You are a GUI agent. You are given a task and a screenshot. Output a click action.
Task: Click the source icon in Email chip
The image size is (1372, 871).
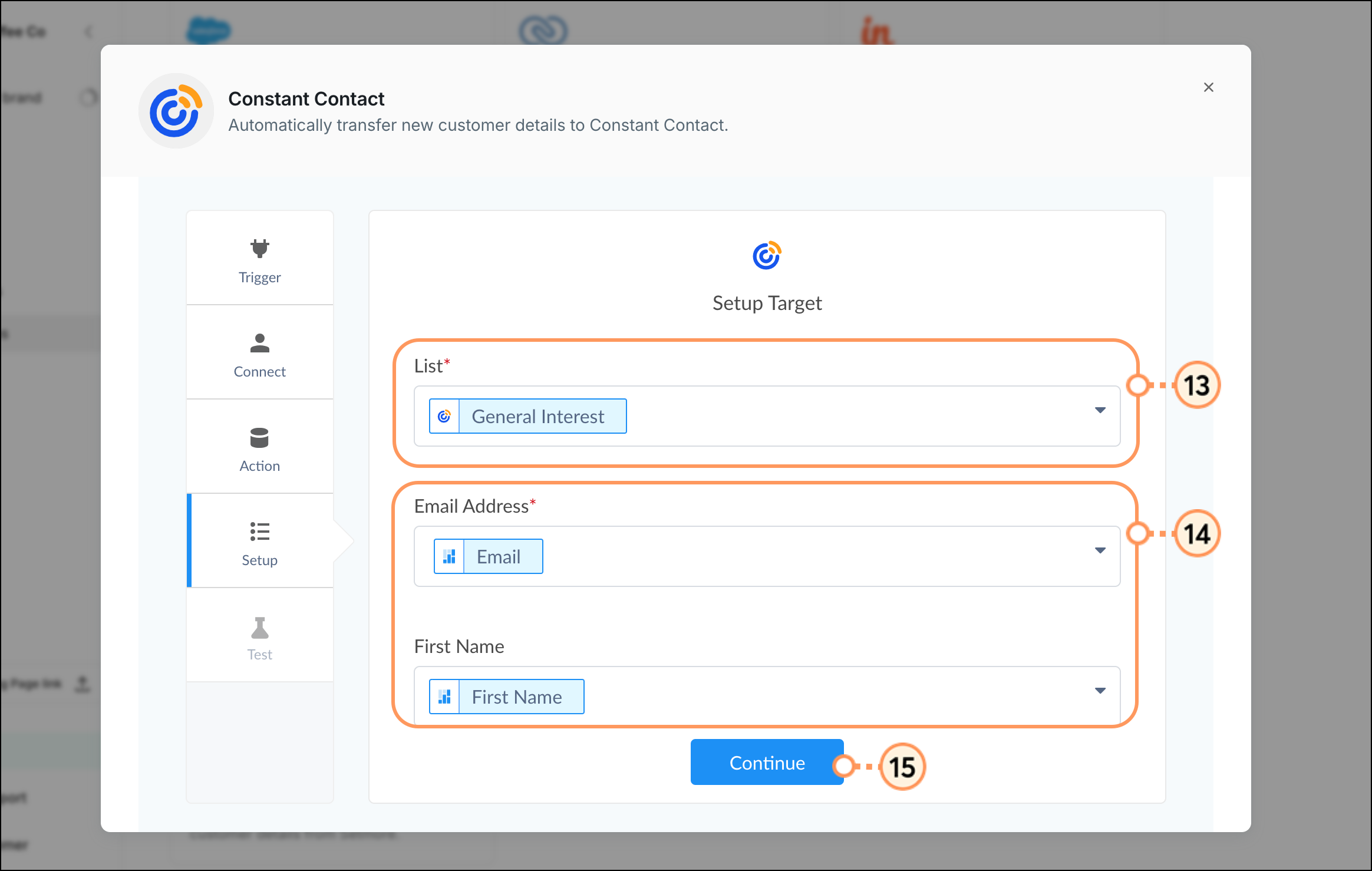pyautogui.click(x=449, y=556)
